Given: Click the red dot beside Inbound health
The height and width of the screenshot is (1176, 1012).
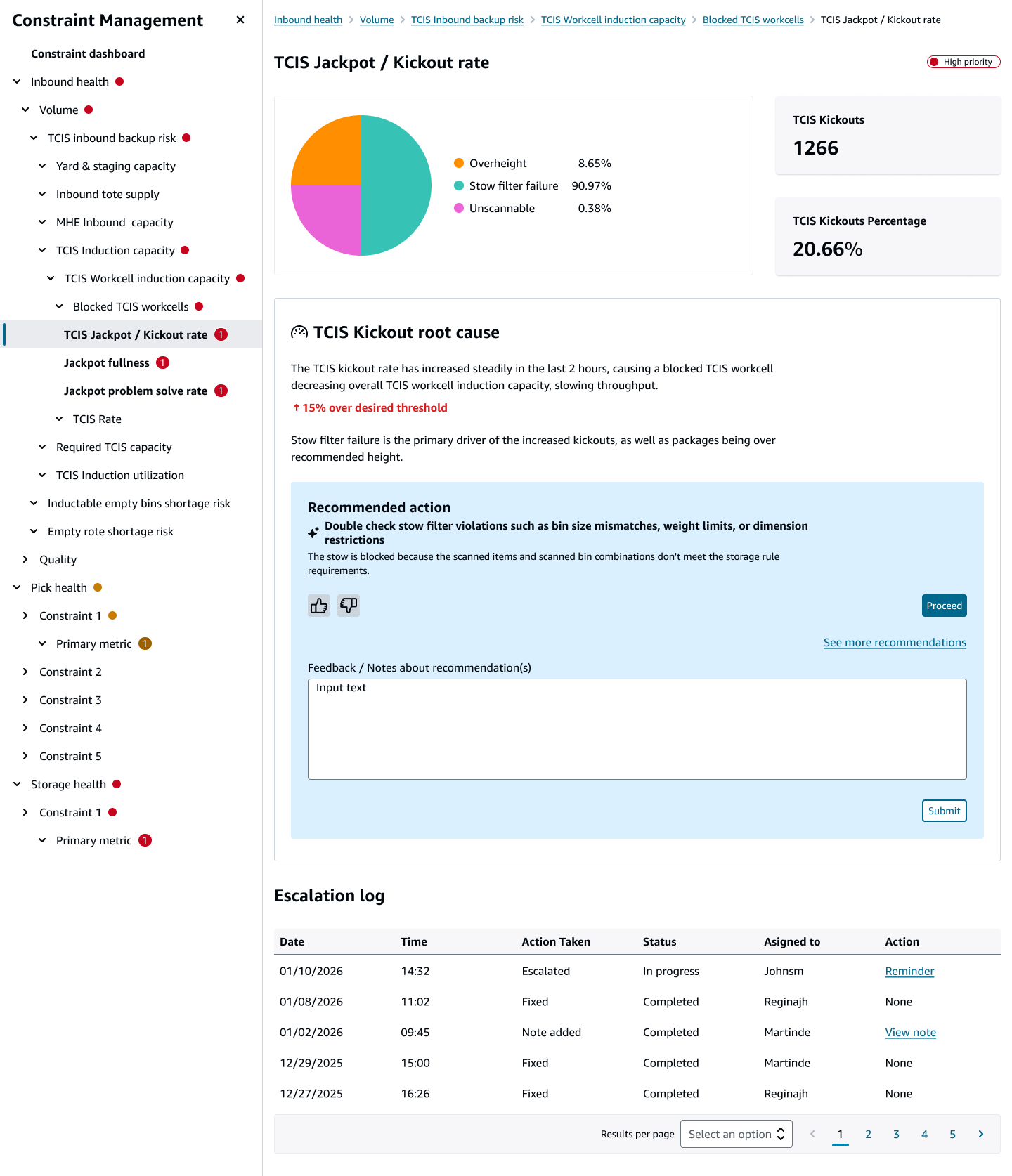Looking at the screenshot, I should 119,81.
